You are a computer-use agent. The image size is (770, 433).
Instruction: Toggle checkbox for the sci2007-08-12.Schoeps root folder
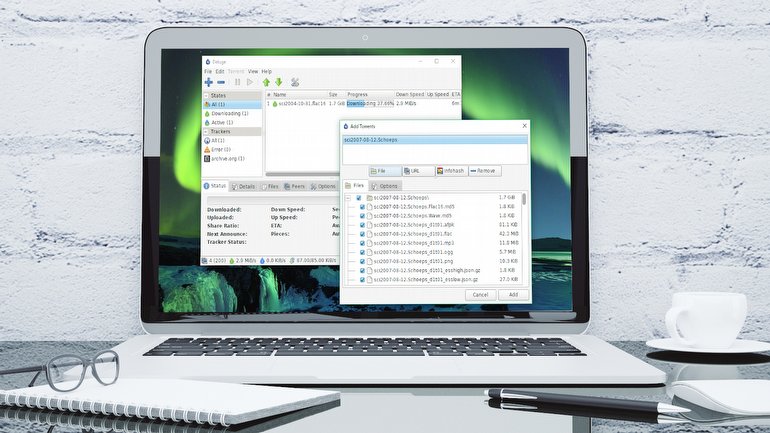358,198
